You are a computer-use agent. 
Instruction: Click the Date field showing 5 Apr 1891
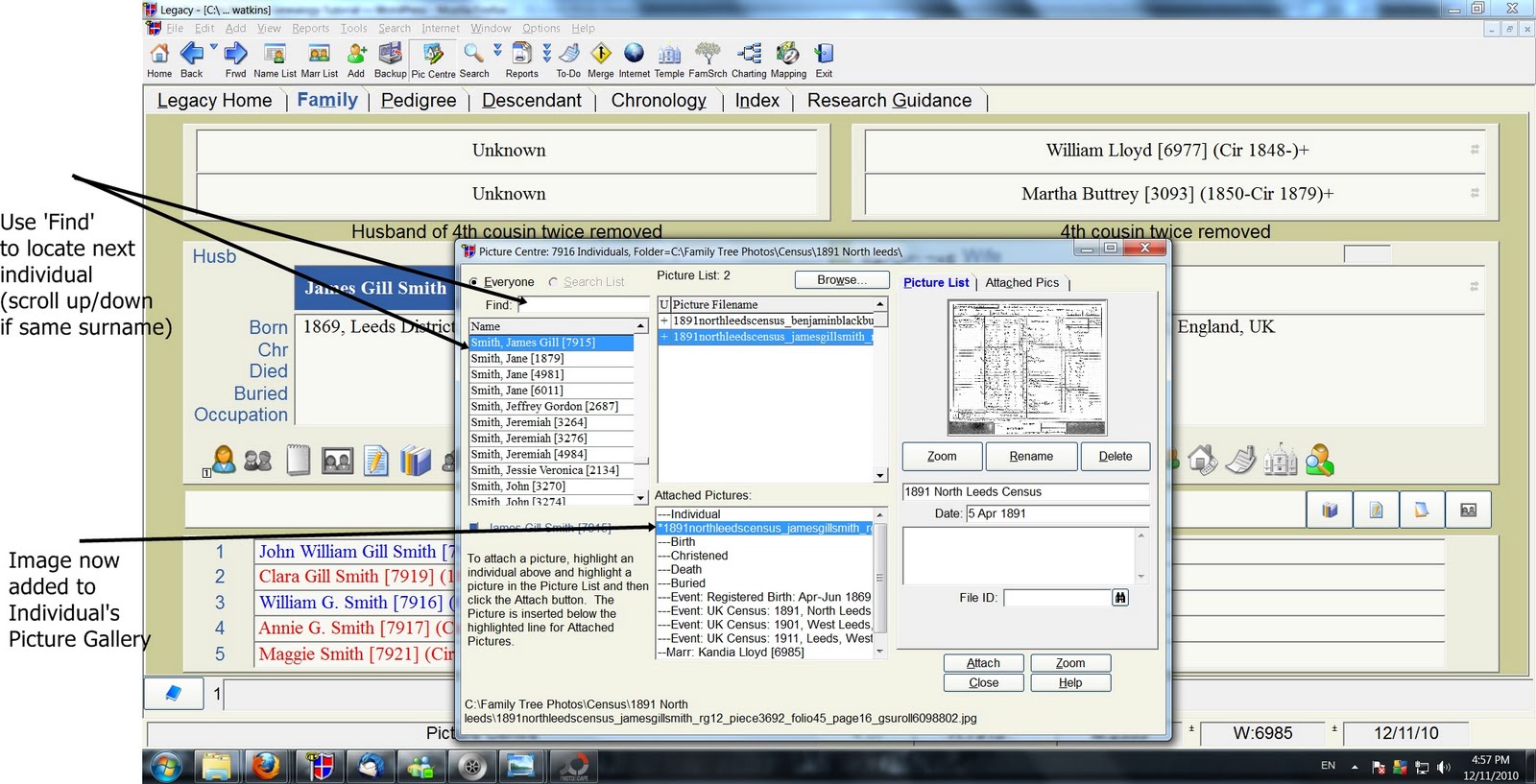1057,513
